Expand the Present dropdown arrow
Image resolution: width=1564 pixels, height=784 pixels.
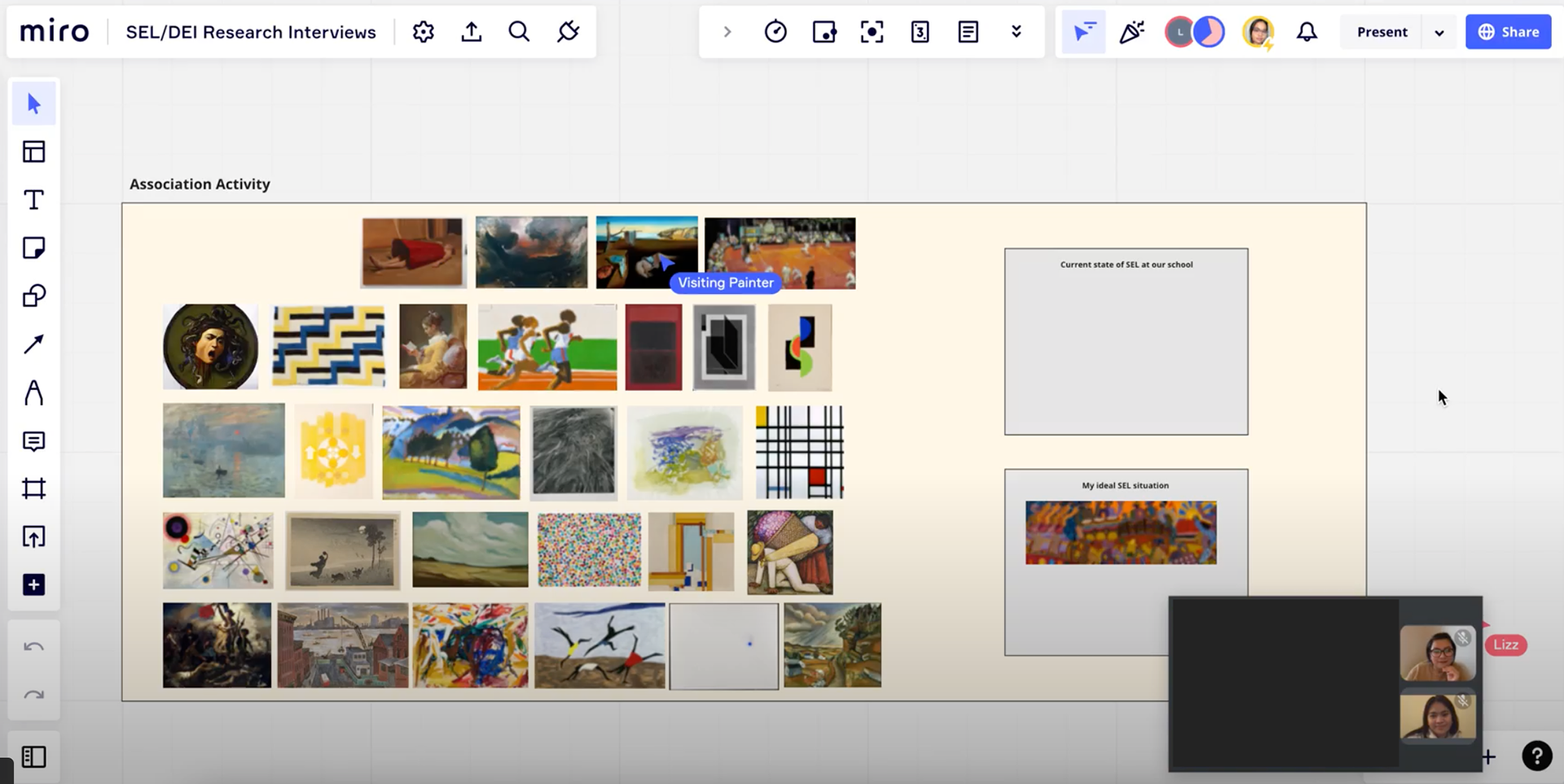(x=1439, y=33)
